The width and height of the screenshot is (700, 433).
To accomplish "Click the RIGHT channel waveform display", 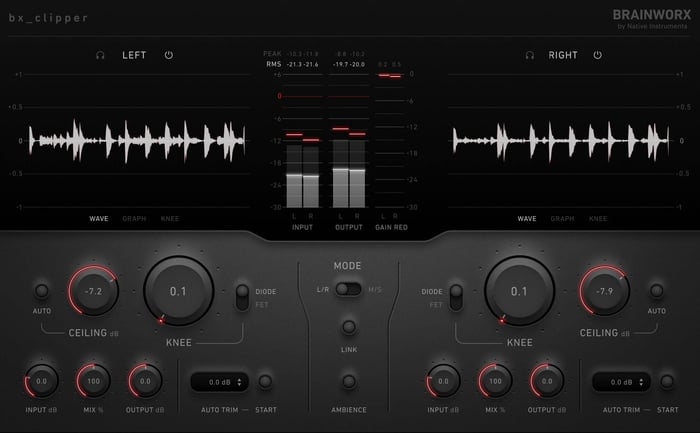I will [563, 141].
